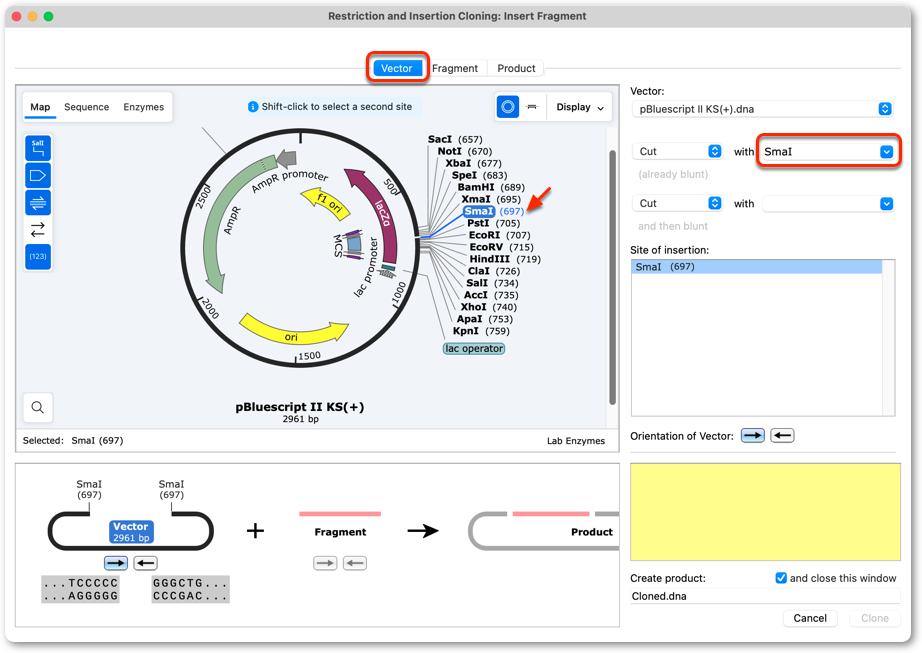Image resolution: width=922 pixels, height=653 pixels.
Task: Open the magnifier search icon below map
Action: coord(38,407)
